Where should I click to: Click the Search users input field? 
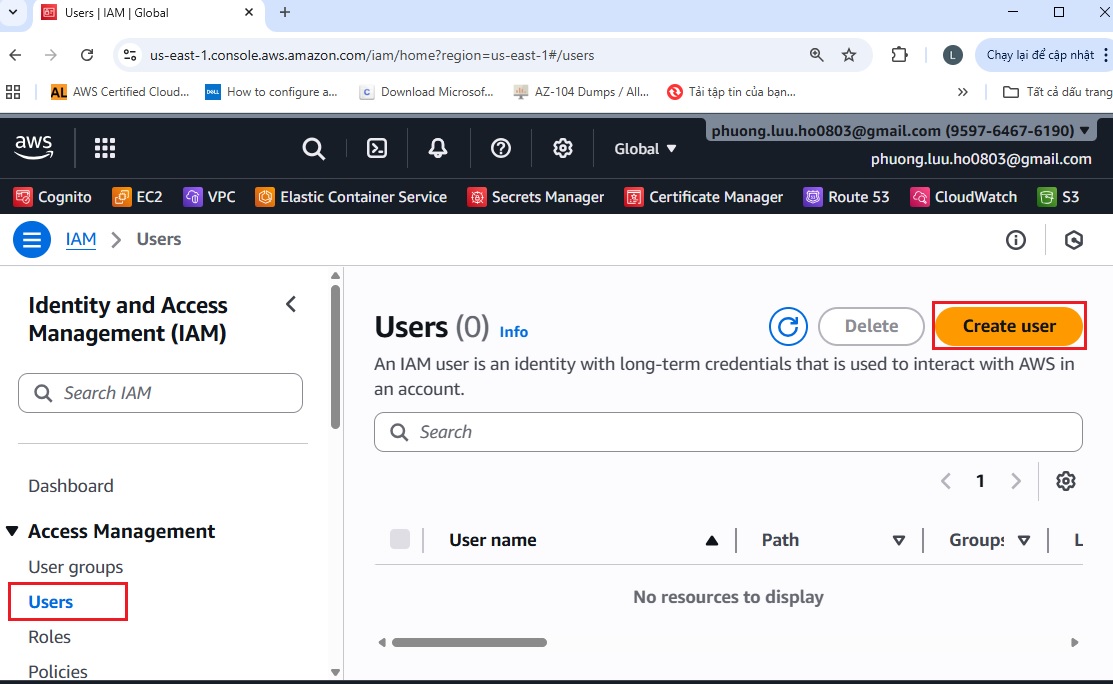[728, 432]
